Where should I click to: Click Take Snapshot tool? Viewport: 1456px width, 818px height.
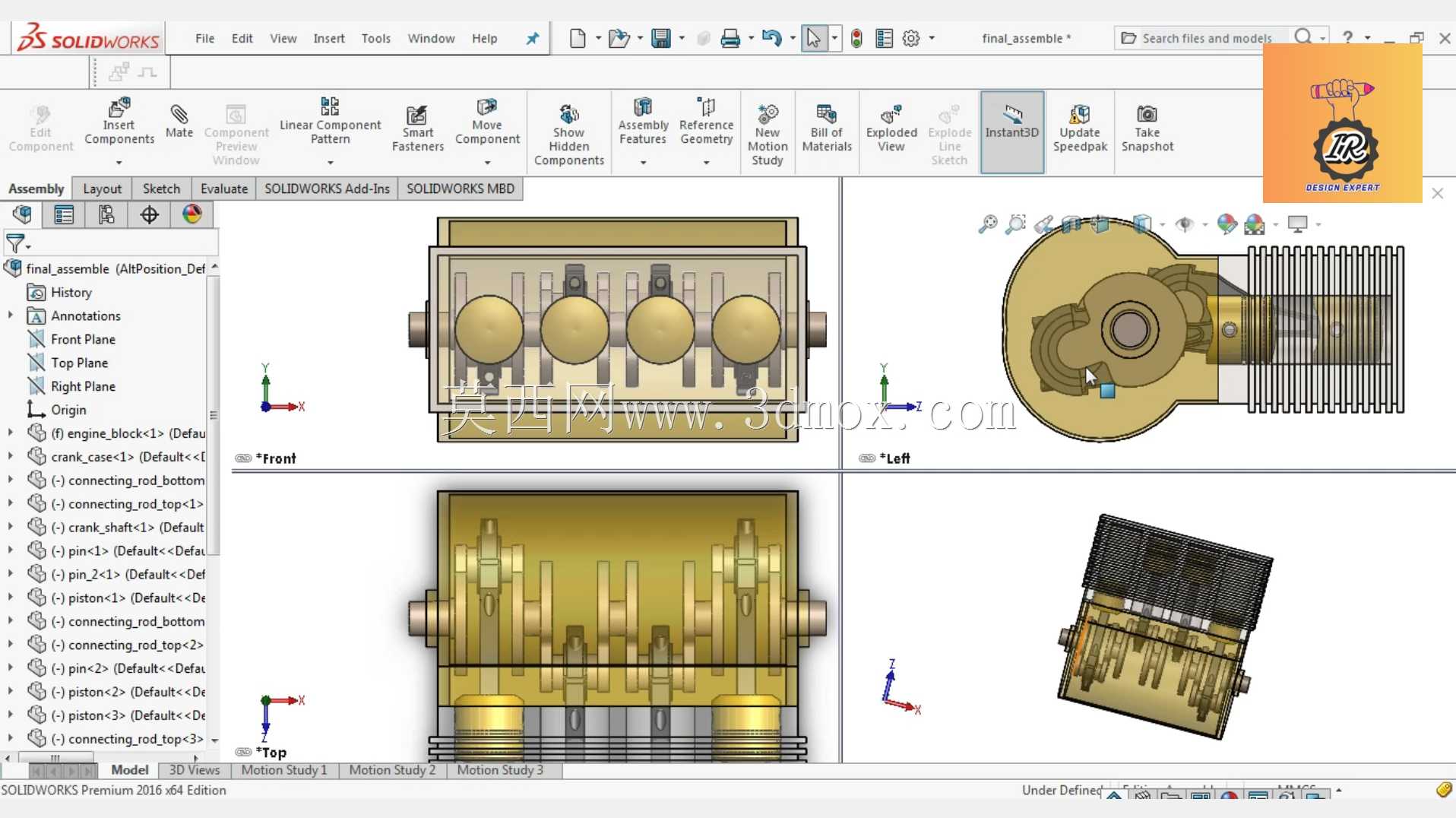[x=1147, y=129]
